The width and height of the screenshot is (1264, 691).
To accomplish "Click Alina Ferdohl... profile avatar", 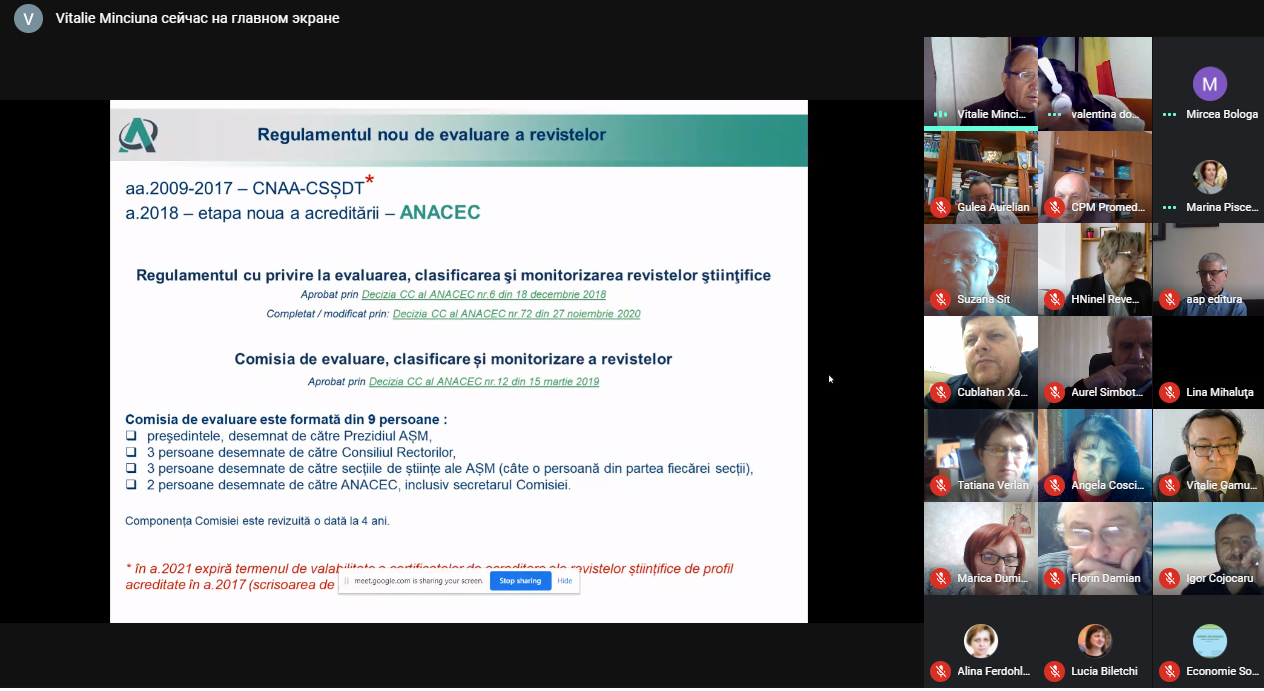I will click(x=981, y=641).
